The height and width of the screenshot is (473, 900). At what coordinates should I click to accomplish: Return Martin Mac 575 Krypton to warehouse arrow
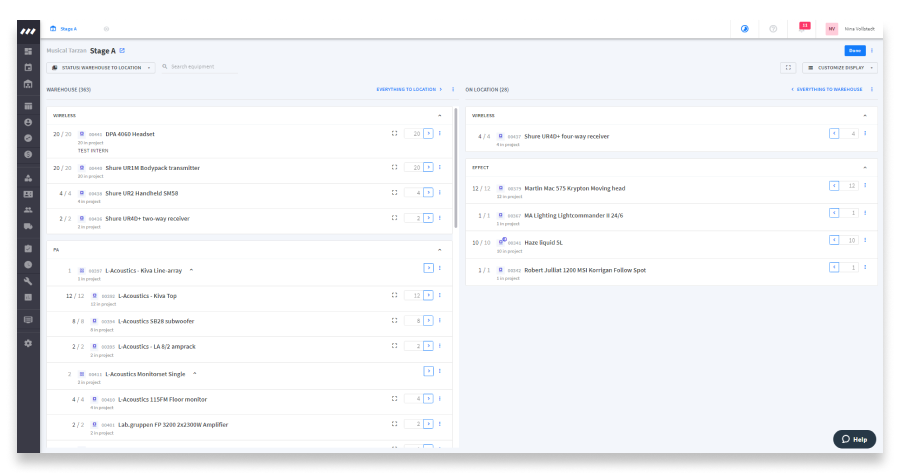click(834, 186)
